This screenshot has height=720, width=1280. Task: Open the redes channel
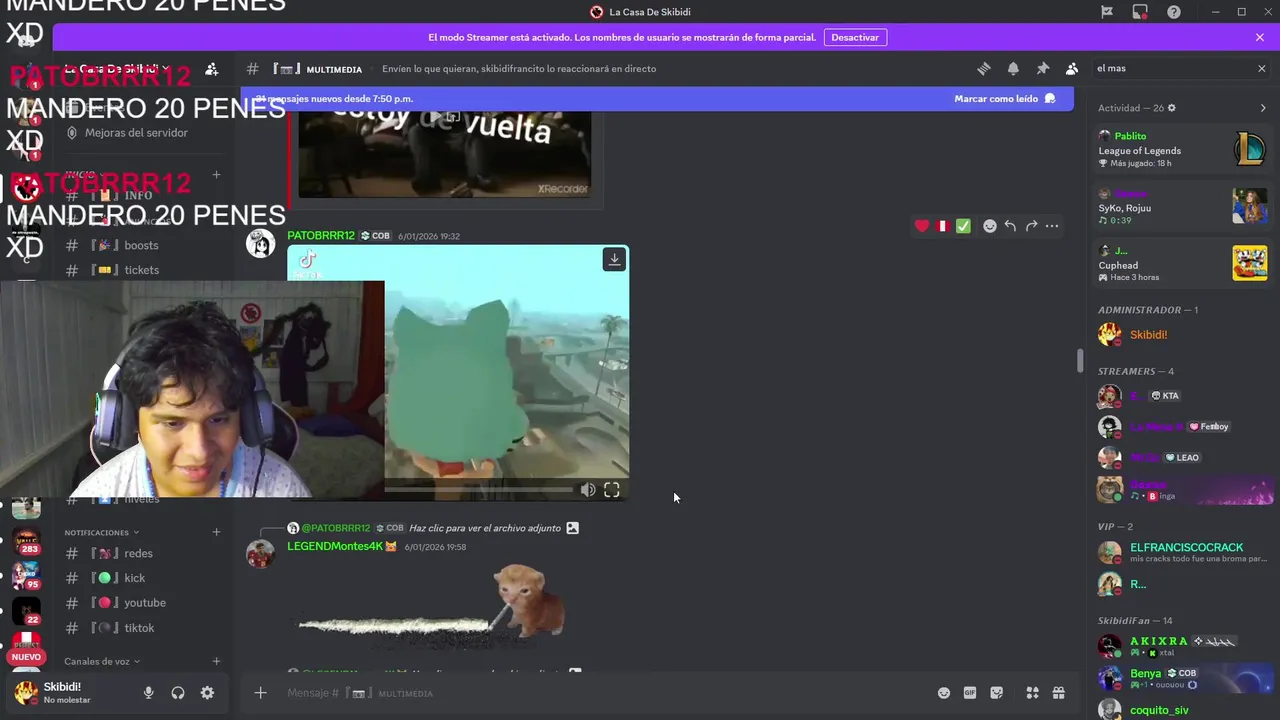140,553
